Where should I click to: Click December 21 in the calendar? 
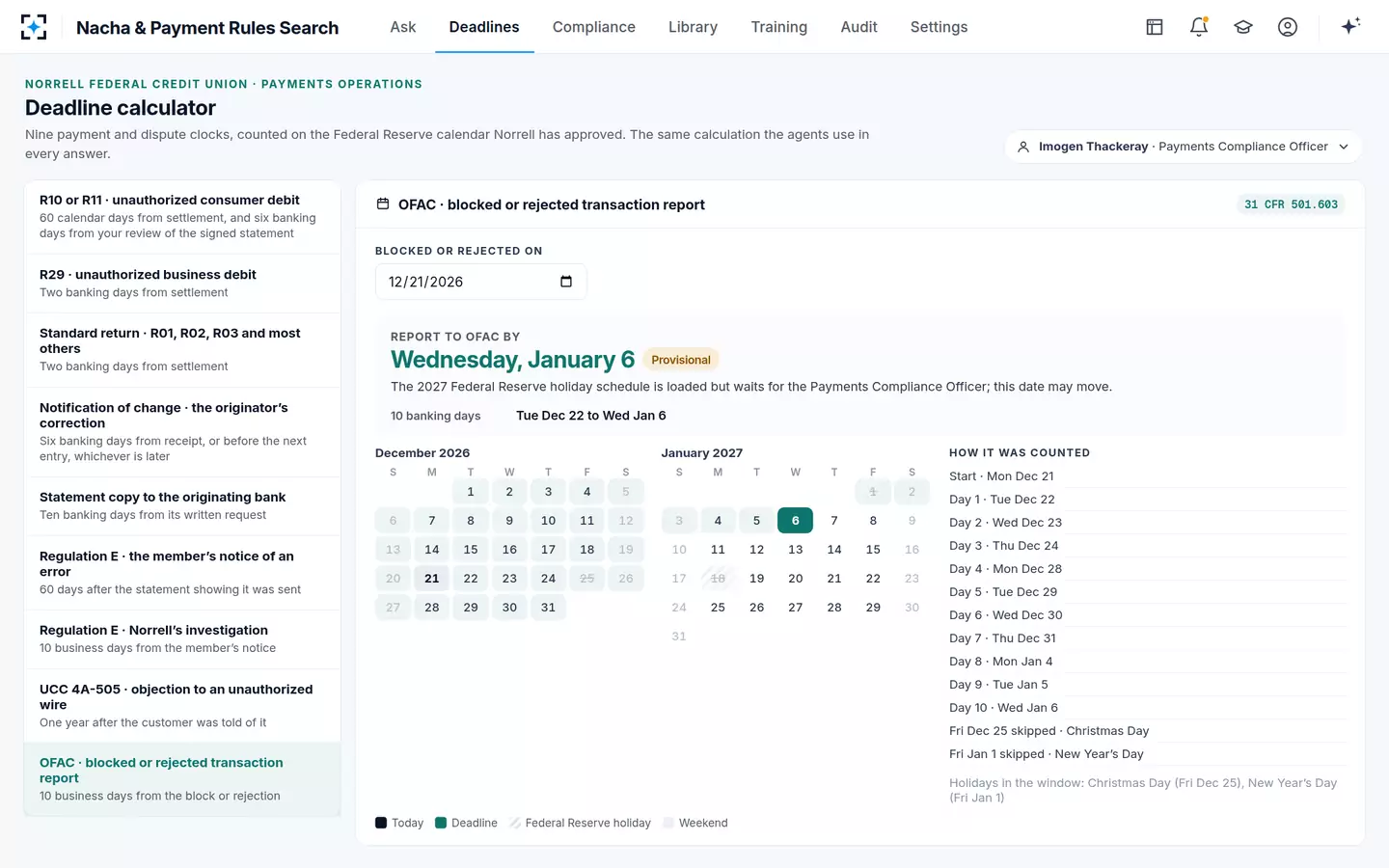(x=432, y=579)
